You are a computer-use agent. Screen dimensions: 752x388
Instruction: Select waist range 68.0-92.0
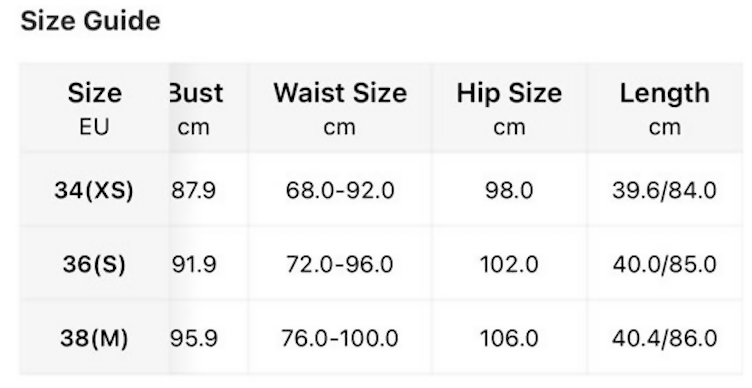pyautogui.click(x=340, y=190)
